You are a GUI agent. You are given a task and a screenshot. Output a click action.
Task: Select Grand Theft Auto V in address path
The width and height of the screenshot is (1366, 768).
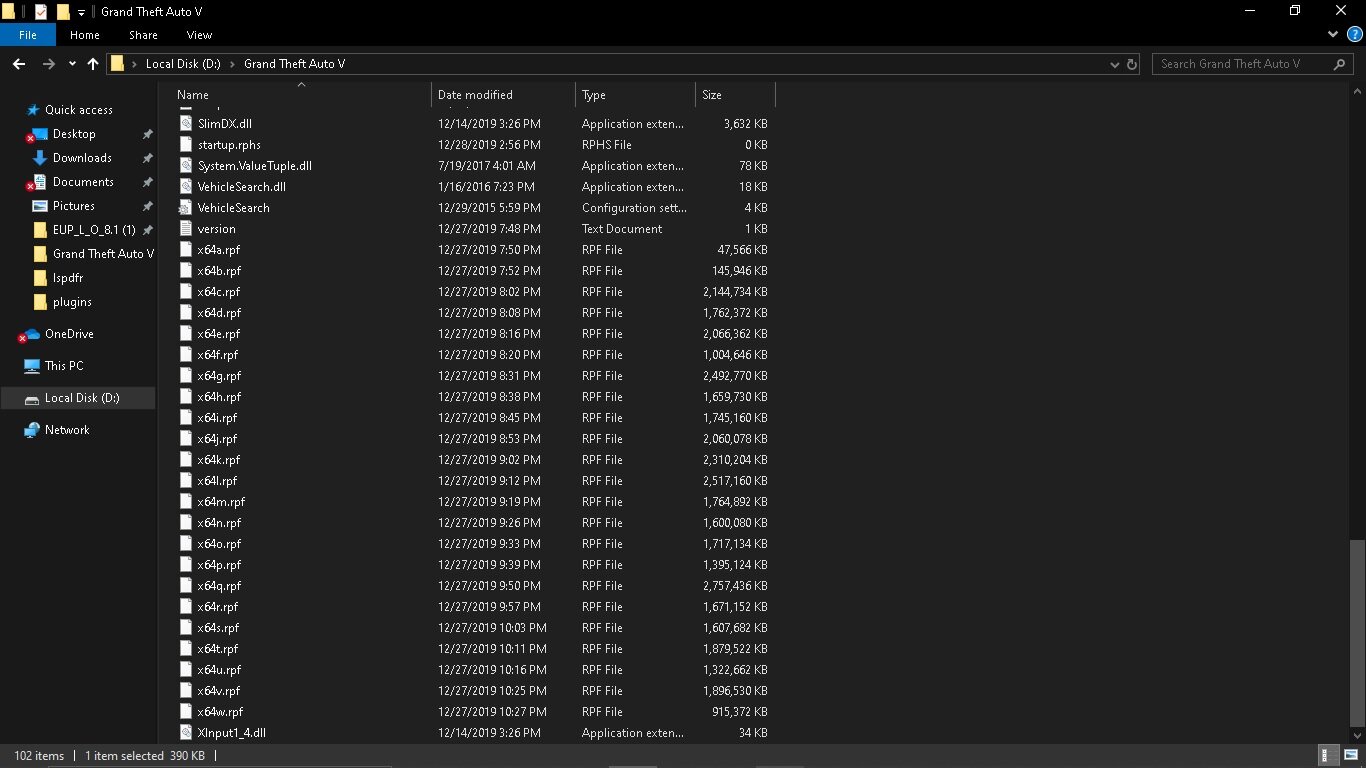click(294, 64)
